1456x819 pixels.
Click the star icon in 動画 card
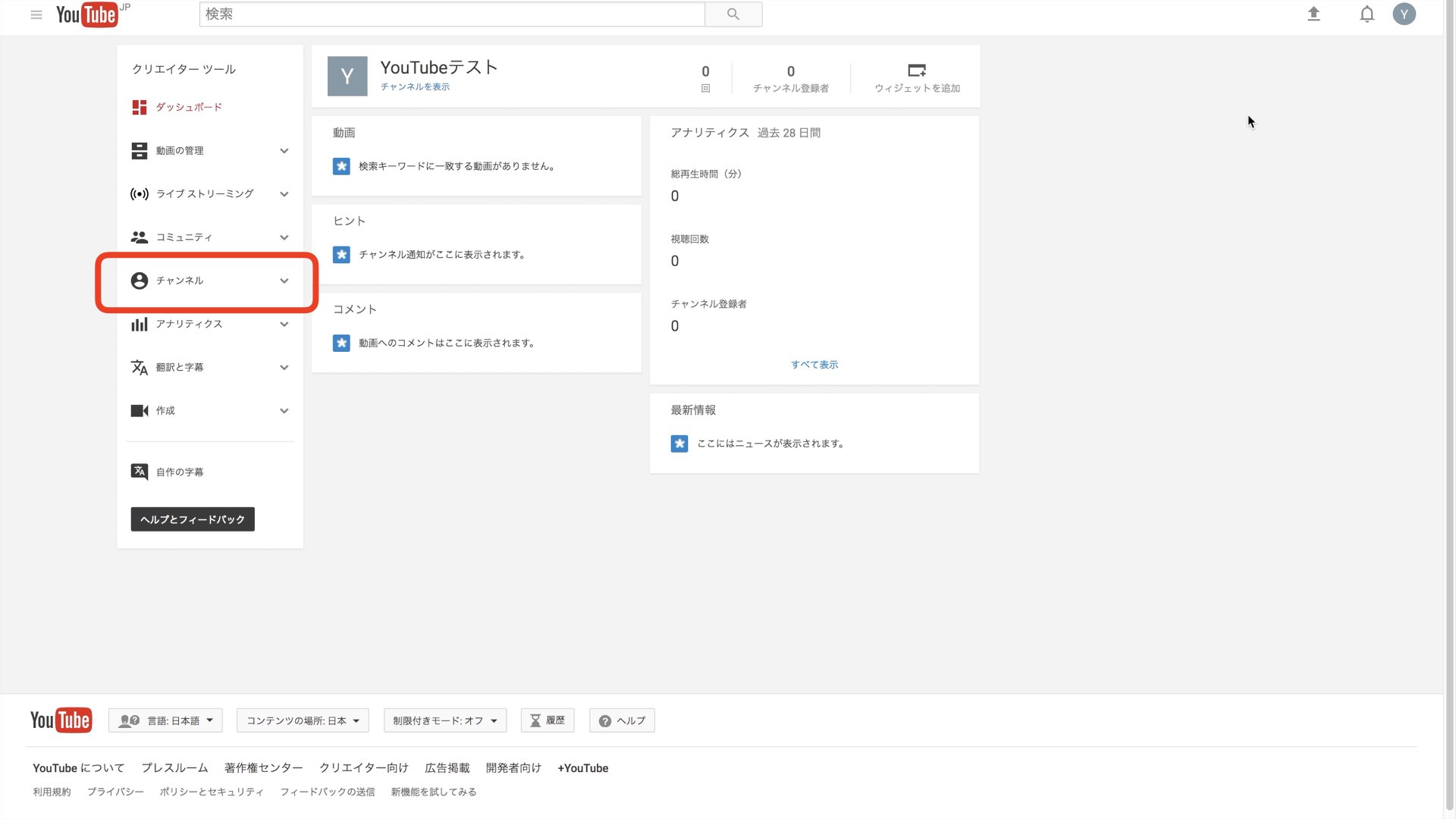point(341,166)
